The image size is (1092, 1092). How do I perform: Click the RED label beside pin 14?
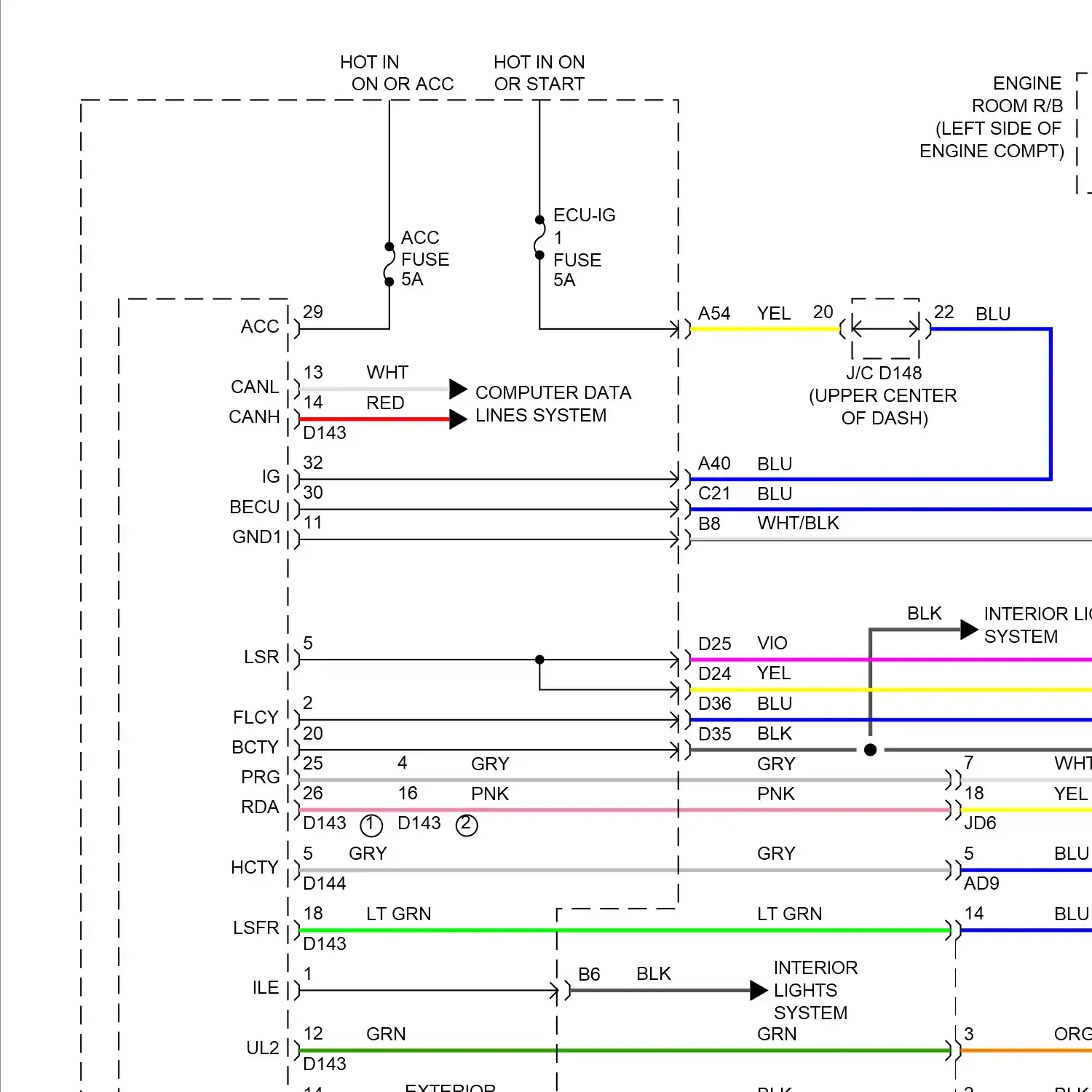tap(385, 403)
